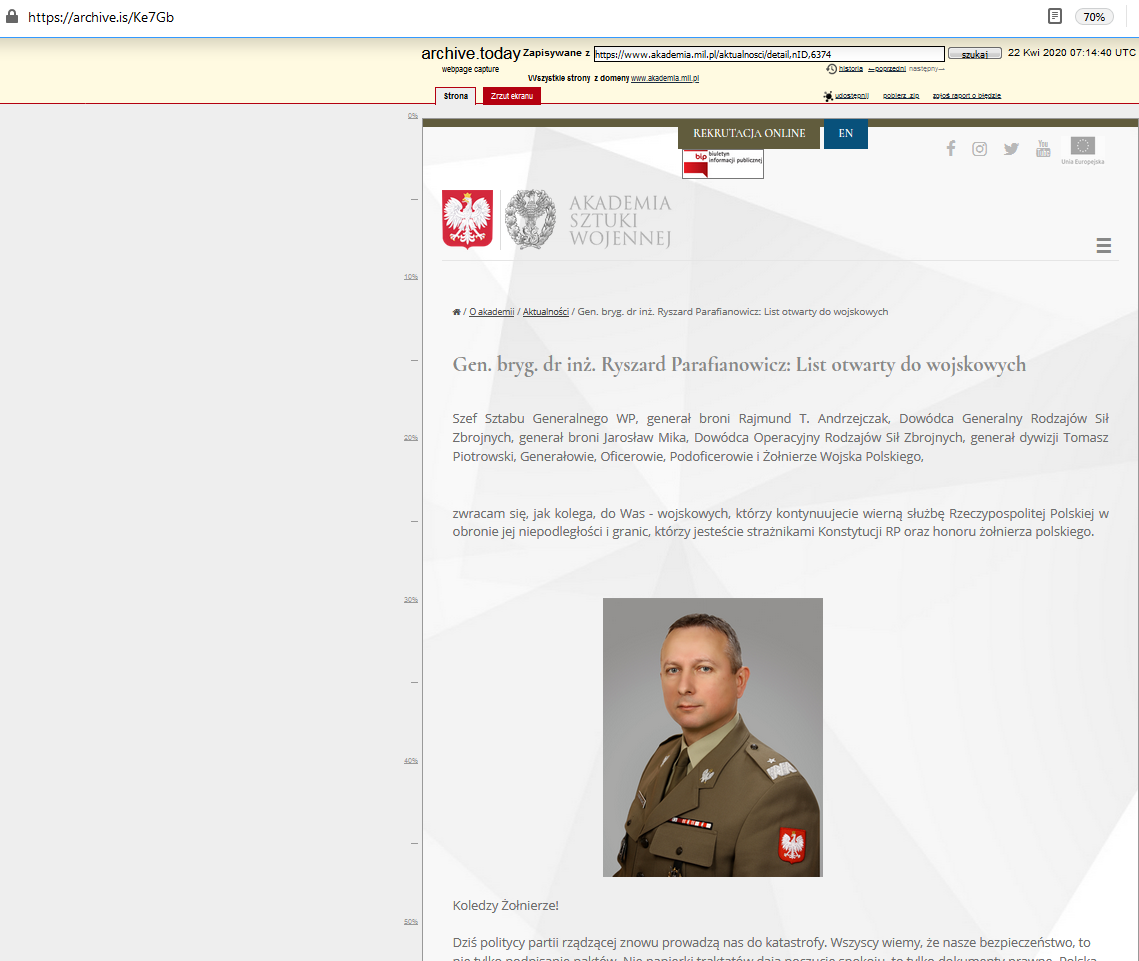Open the YouTube channel icon
Image resolution: width=1139 pixels, height=961 pixels.
pyautogui.click(x=1043, y=149)
